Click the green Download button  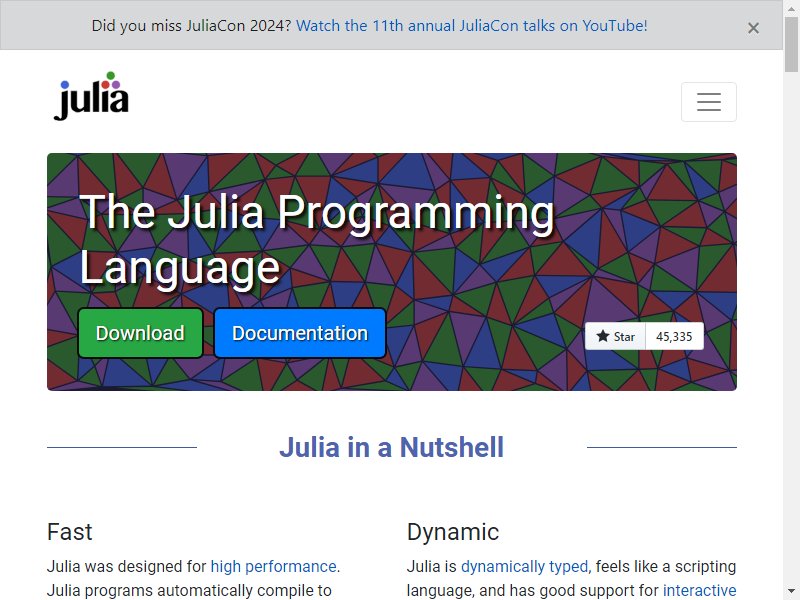coord(140,333)
